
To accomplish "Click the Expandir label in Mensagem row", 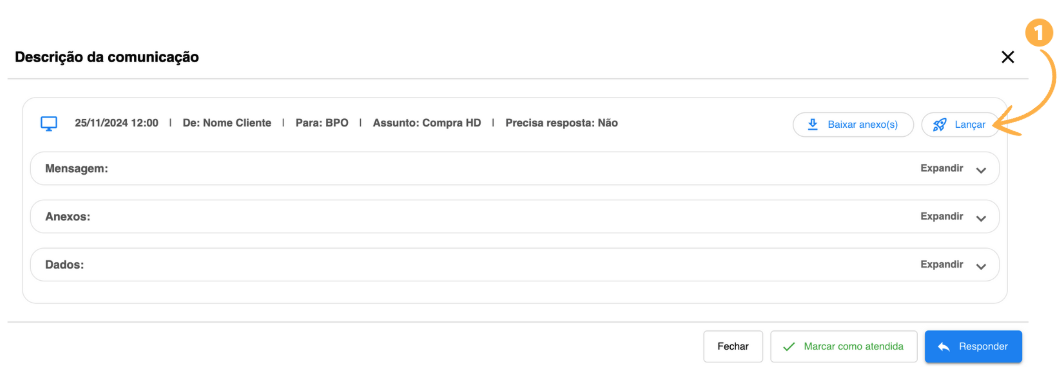I will click(x=941, y=168).
